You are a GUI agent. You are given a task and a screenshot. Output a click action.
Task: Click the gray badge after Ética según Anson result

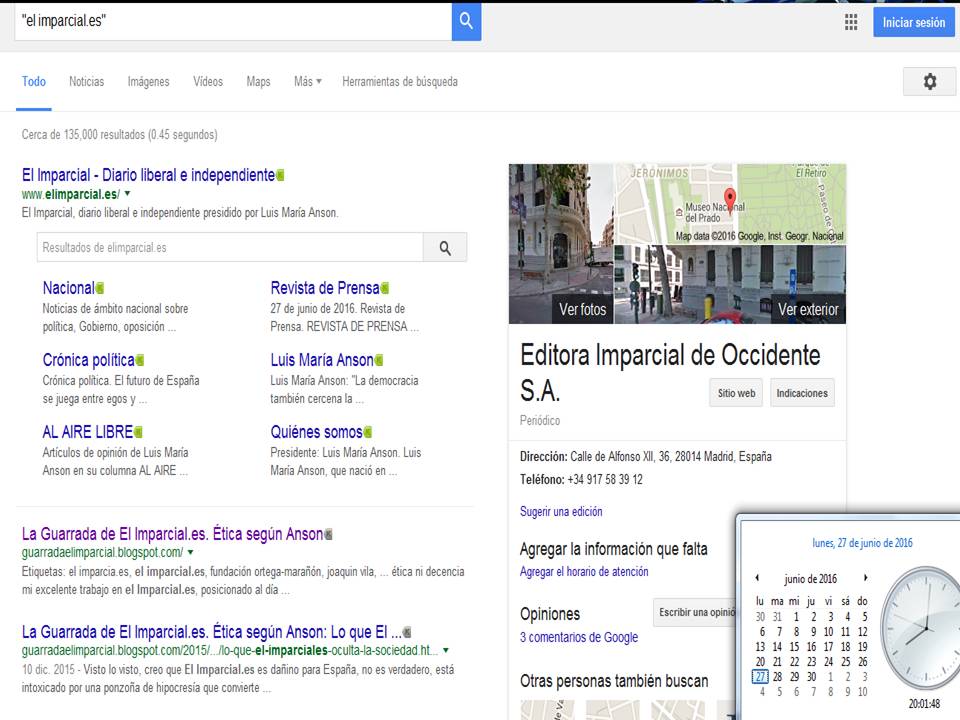(x=329, y=534)
